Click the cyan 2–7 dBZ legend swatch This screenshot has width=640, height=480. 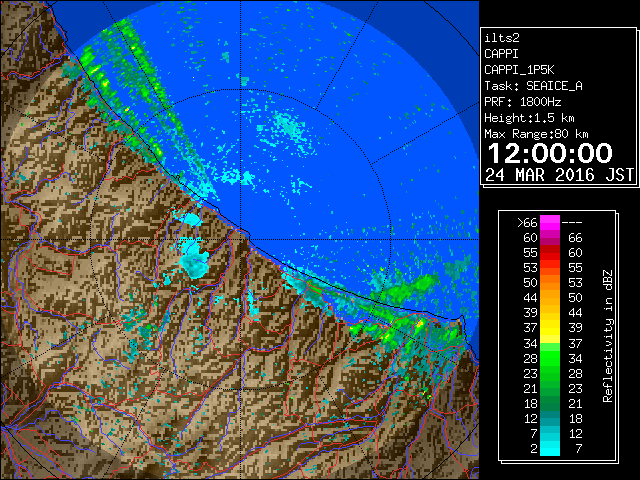pos(550,448)
